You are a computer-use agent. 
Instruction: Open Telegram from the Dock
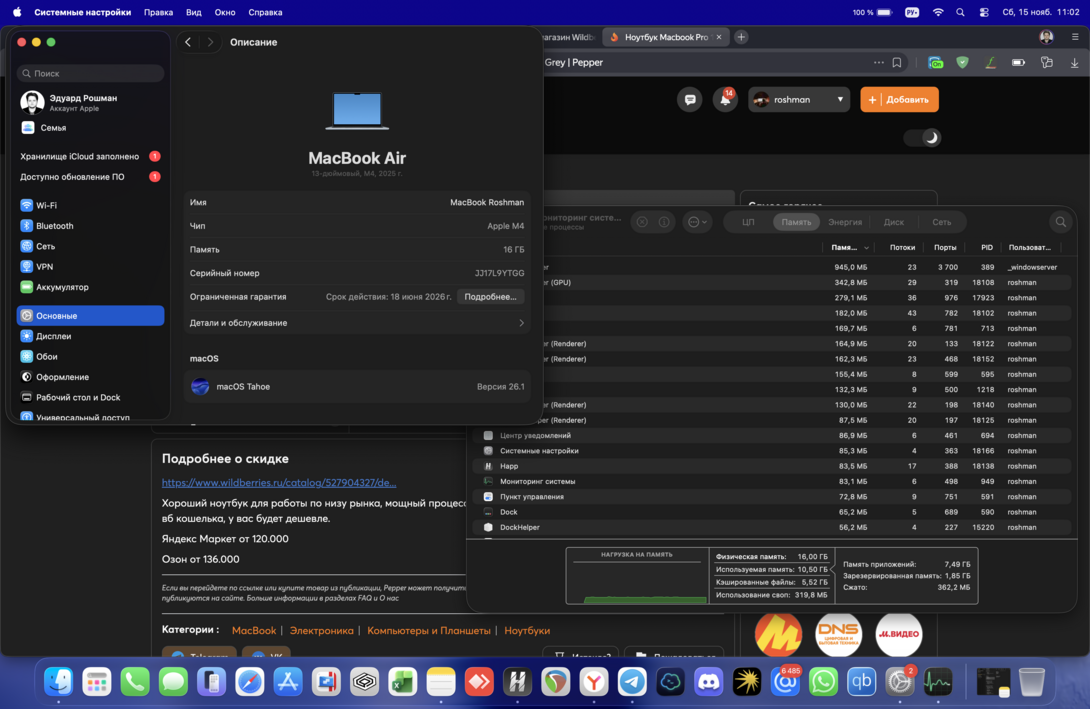click(x=632, y=682)
